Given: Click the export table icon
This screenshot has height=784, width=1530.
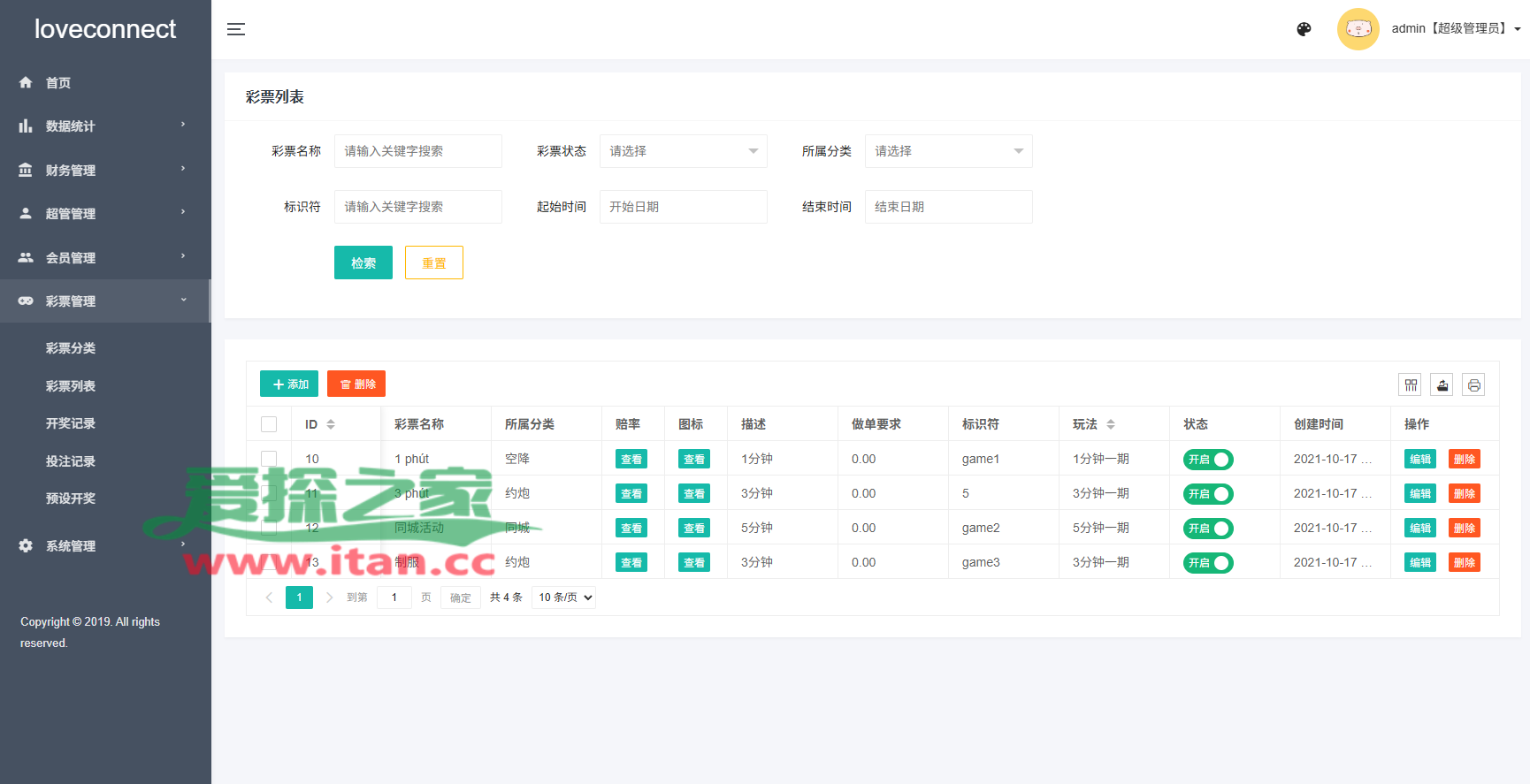Looking at the screenshot, I should point(1442,384).
